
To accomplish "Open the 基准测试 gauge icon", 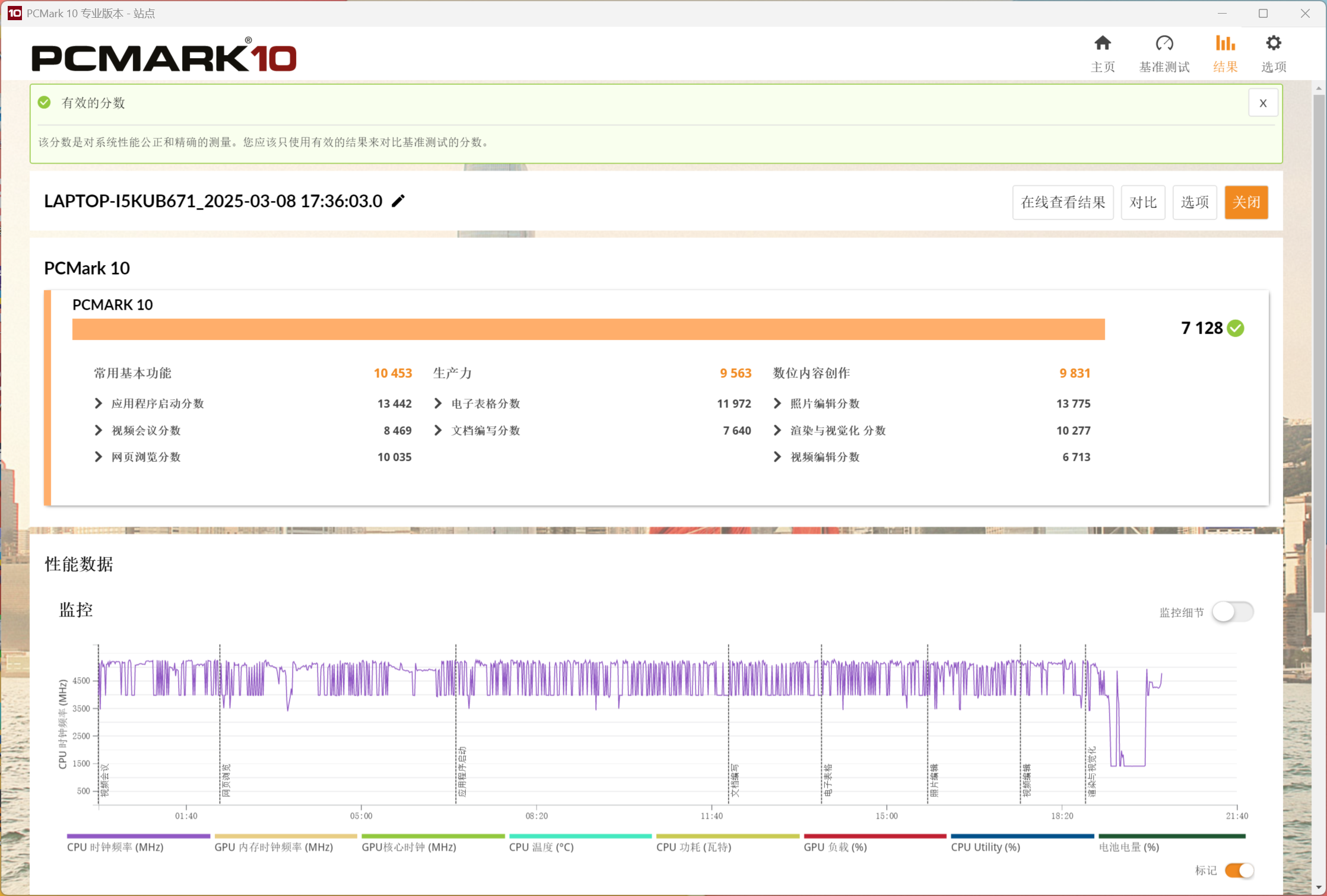I will click(x=1164, y=43).
